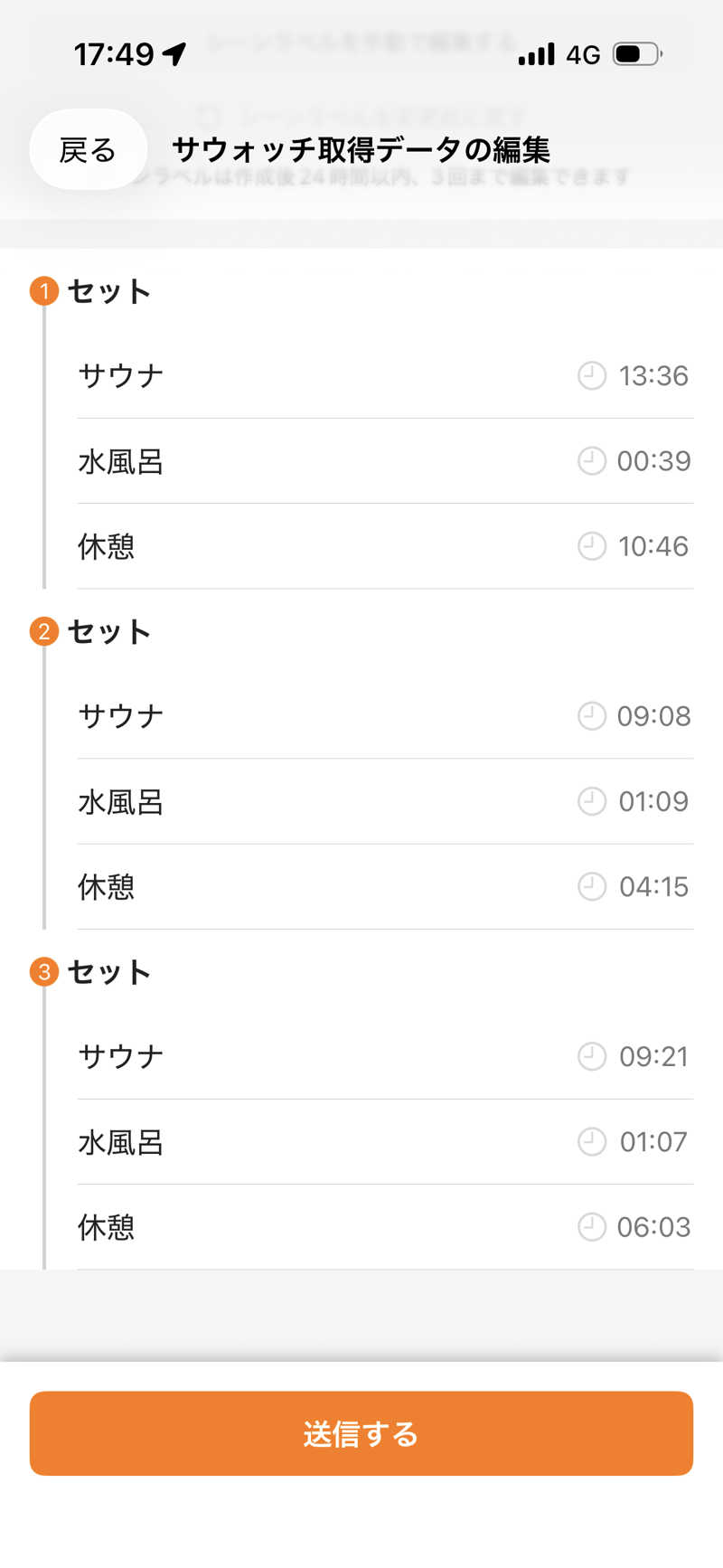723x1568 pixels.
Task: Tap clock icon beside set 1 sauna time
Action: [591, 375]
